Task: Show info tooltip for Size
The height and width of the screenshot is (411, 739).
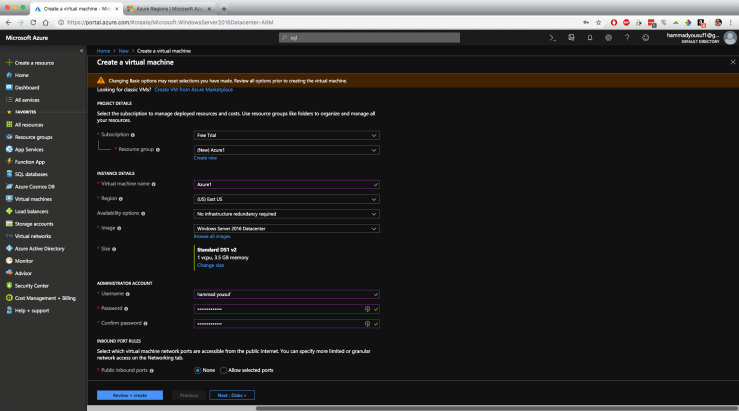Action: [114, 249]
